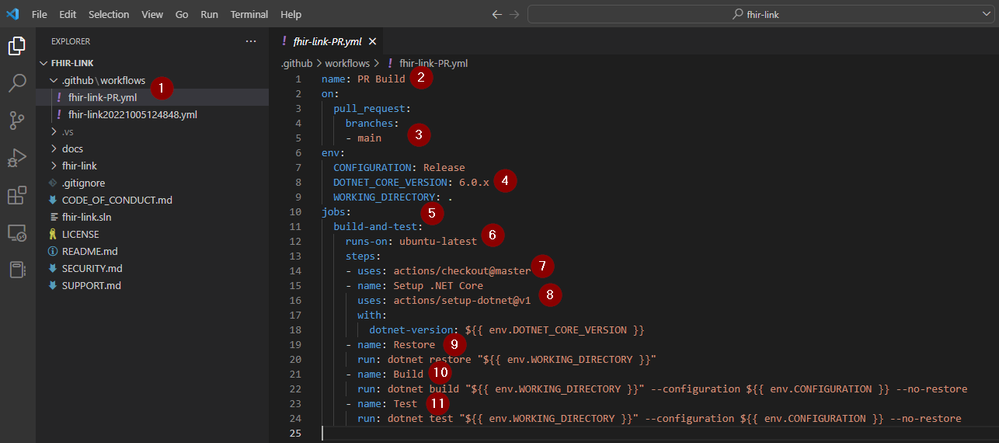
Task: Click the 'actions/setup-dotnet@v1' line
Action: [444, 300]
